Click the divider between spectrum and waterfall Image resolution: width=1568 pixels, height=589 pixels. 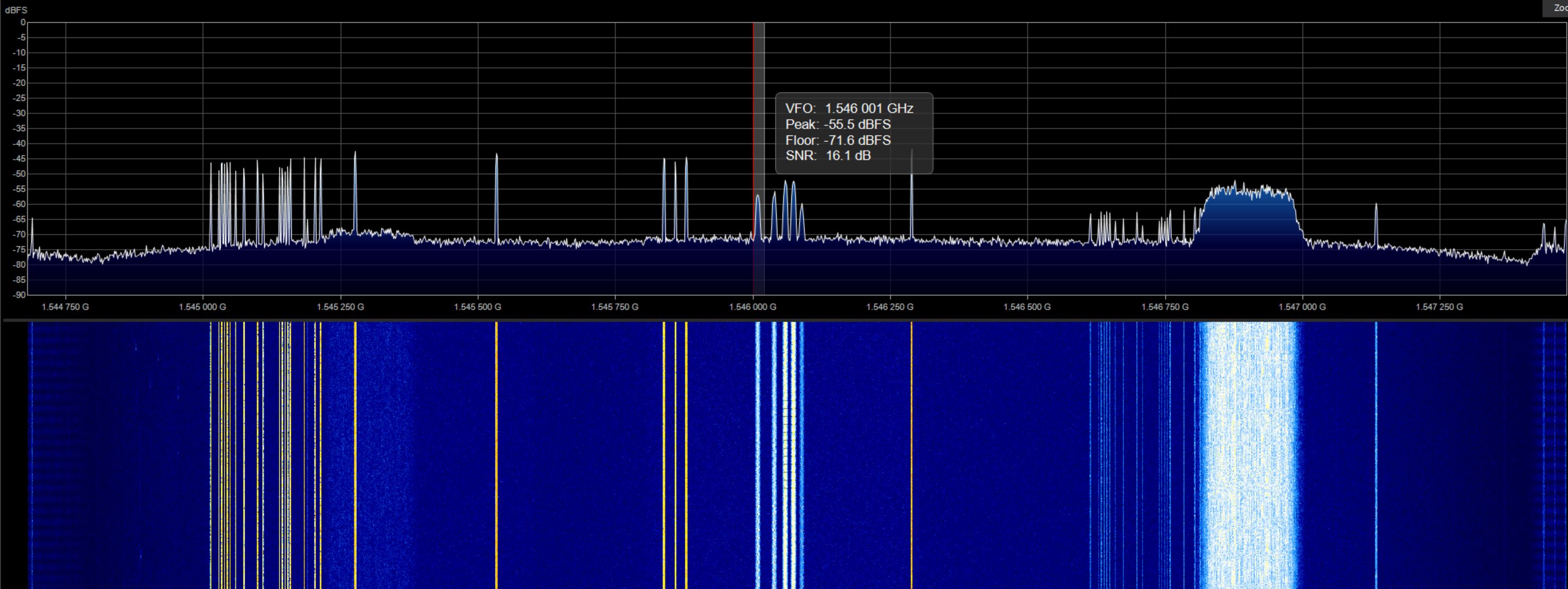click(x=784, y=319)
